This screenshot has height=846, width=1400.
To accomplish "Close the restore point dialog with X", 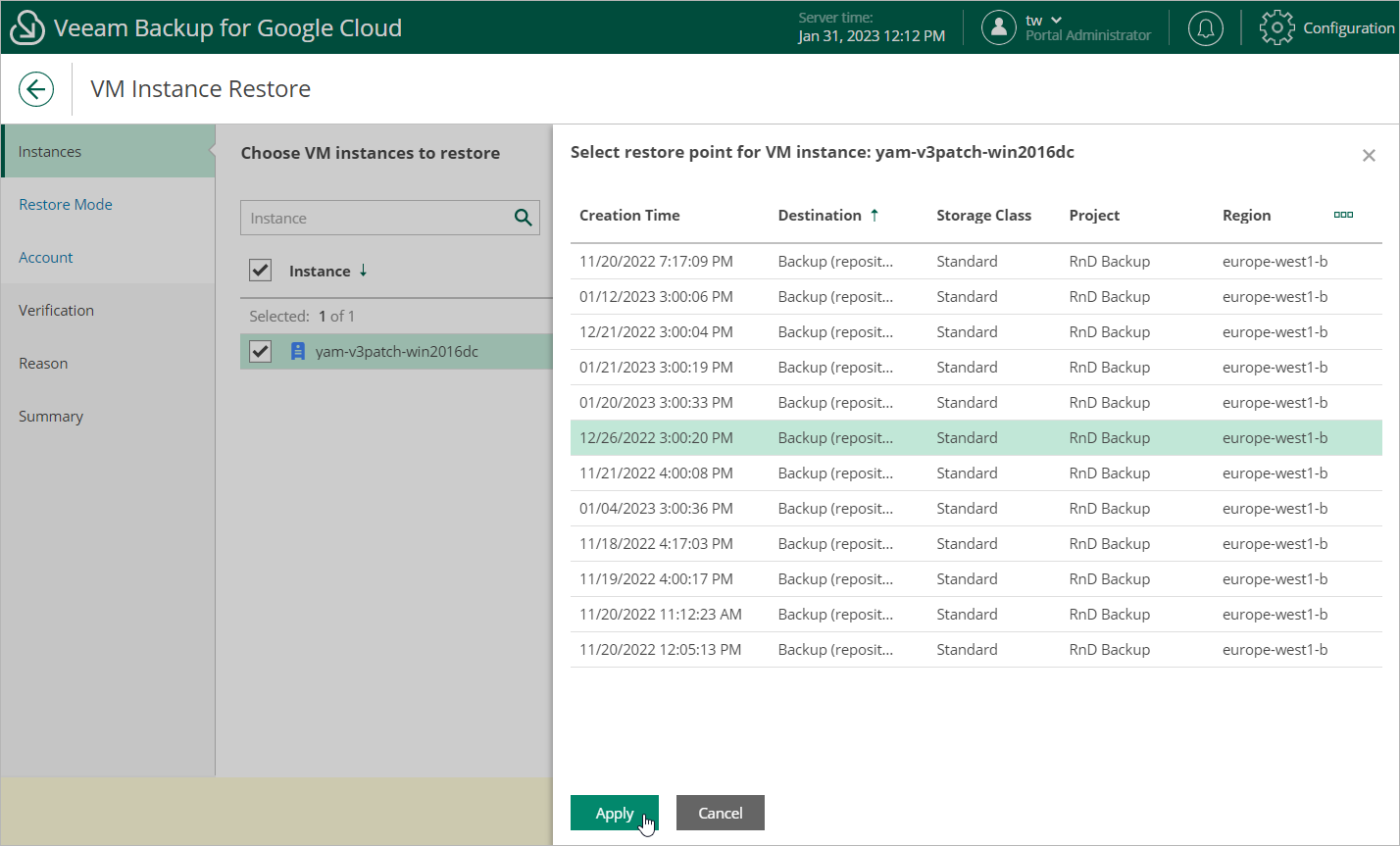I will point(1369,155).
